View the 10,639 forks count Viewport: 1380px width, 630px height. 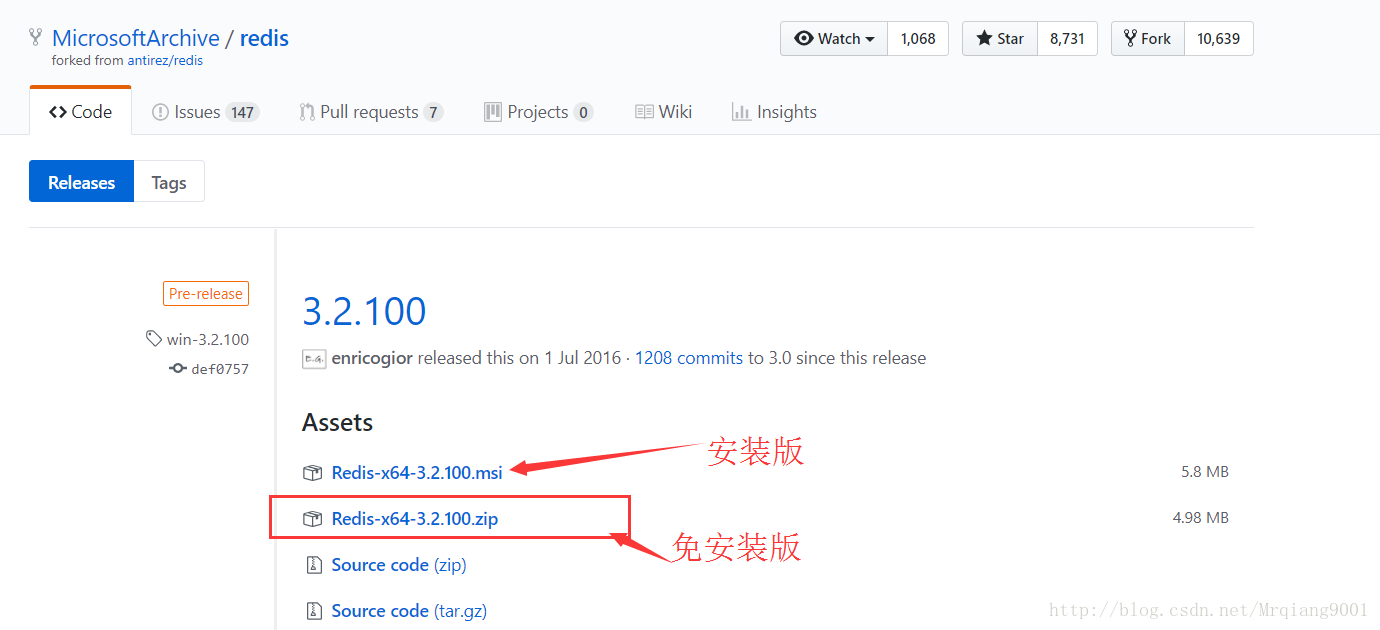click(1218, 39)
